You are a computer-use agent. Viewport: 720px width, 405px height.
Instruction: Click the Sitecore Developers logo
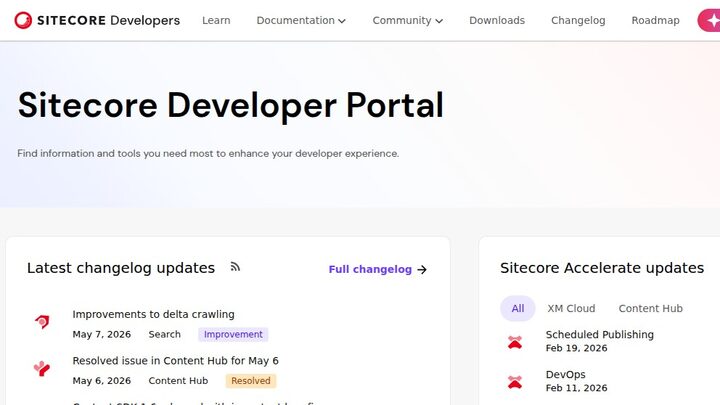tap(97, 20)
